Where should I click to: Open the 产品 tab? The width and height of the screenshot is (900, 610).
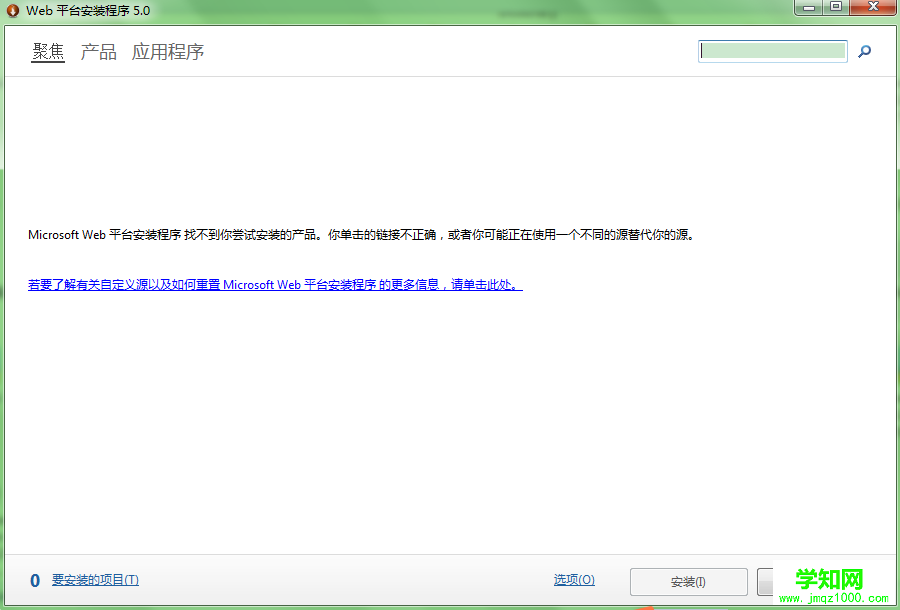99,52
